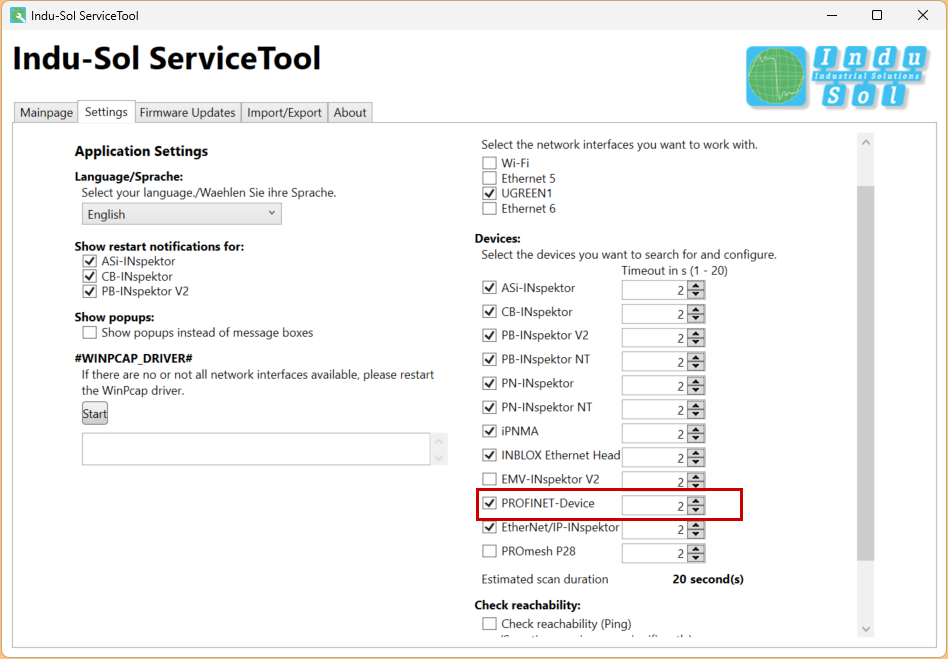The image size is (948, 659).
Task: Decrease the iPNMA timeout with the down arrow
Action: [696, 438]
